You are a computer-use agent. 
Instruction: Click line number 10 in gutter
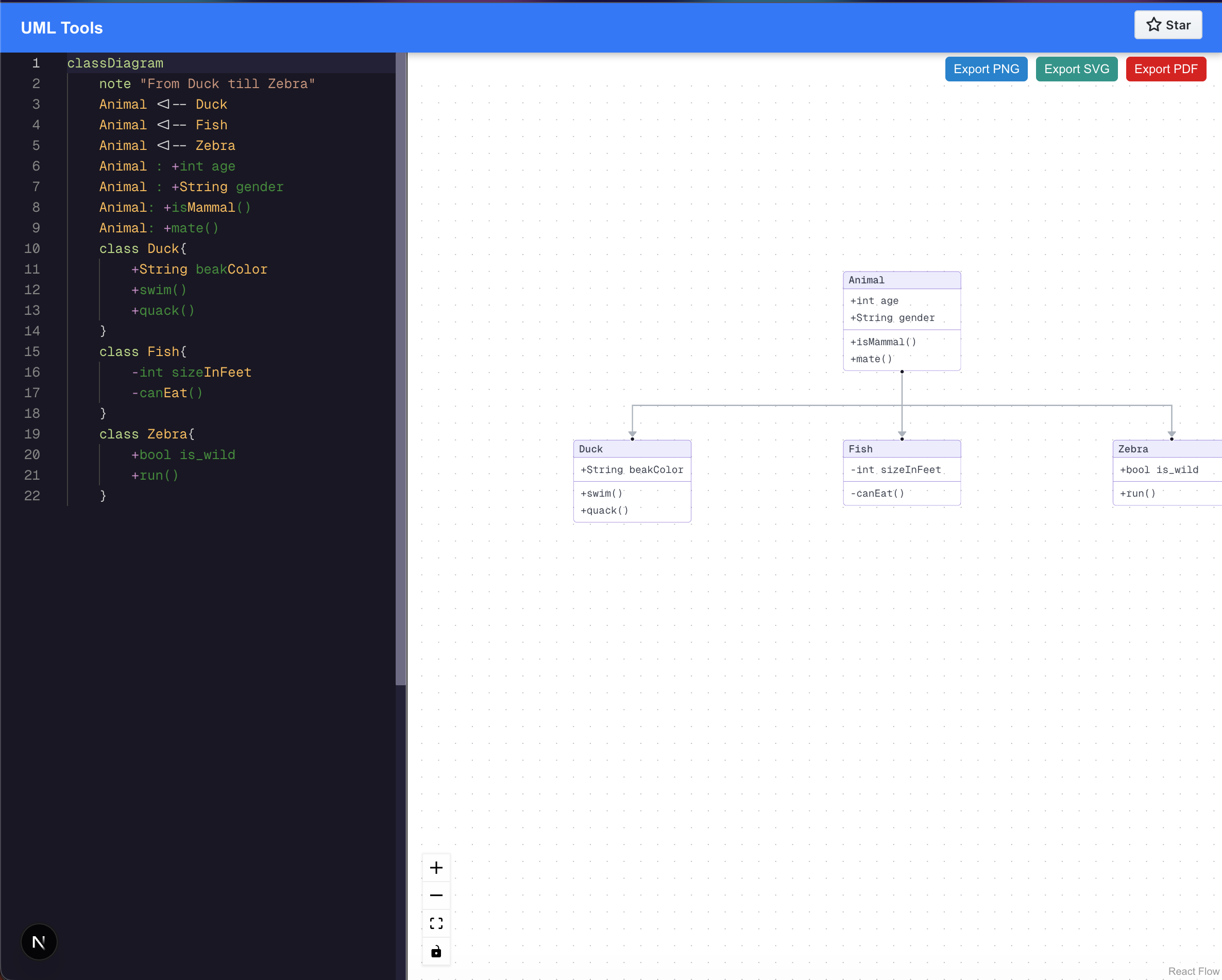pyautogui.click(x=32, y=249)
